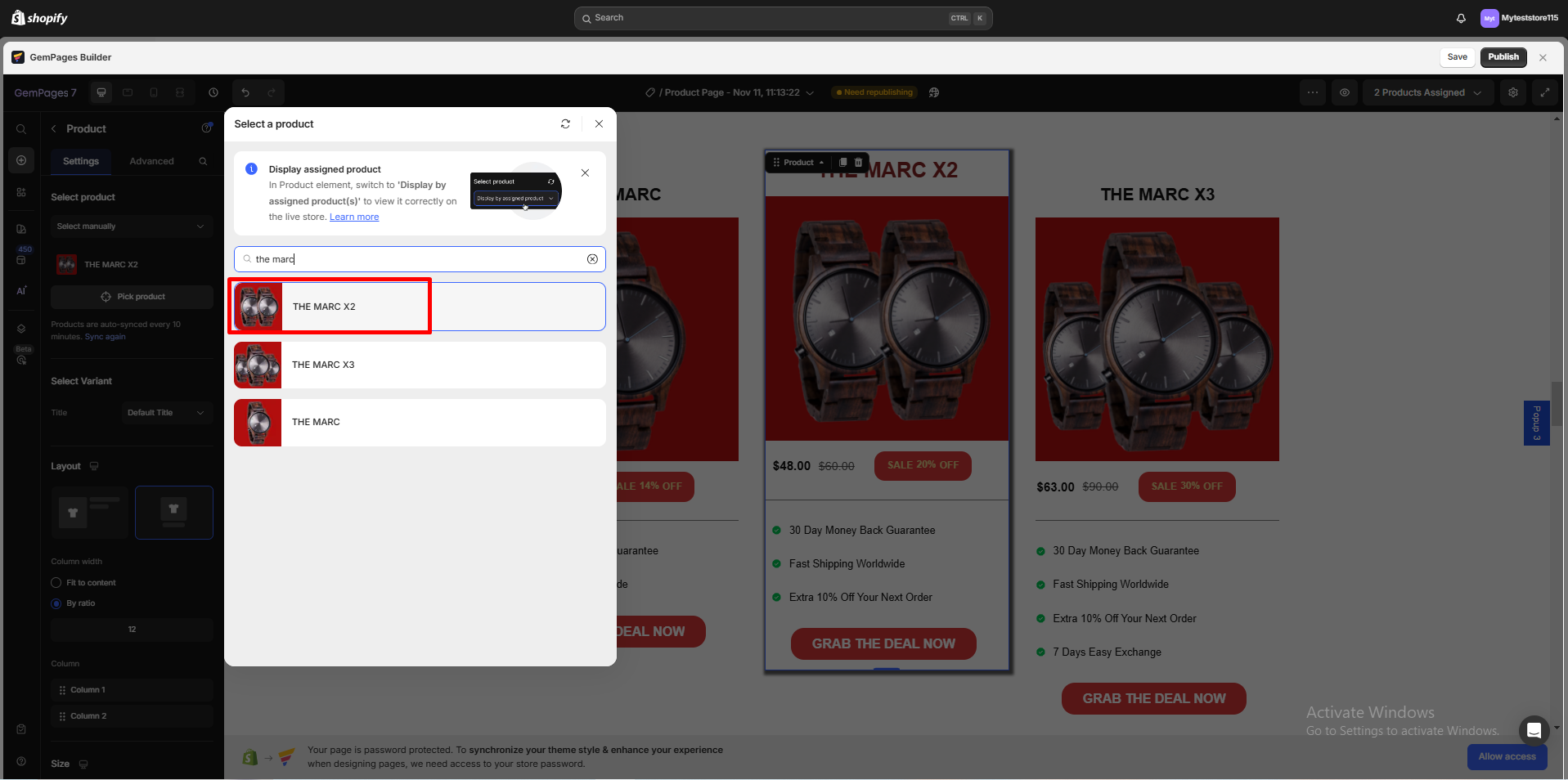Viewport: 1568px width, 780px height.
Task: Select the desktop device preview icon
Action: (101, 92)
